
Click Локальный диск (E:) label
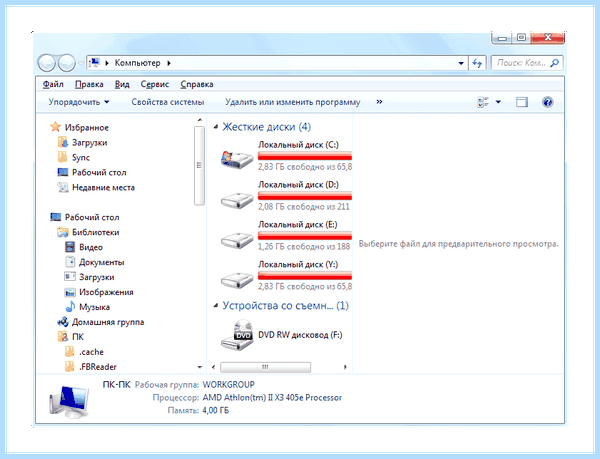tap(298, 225)
